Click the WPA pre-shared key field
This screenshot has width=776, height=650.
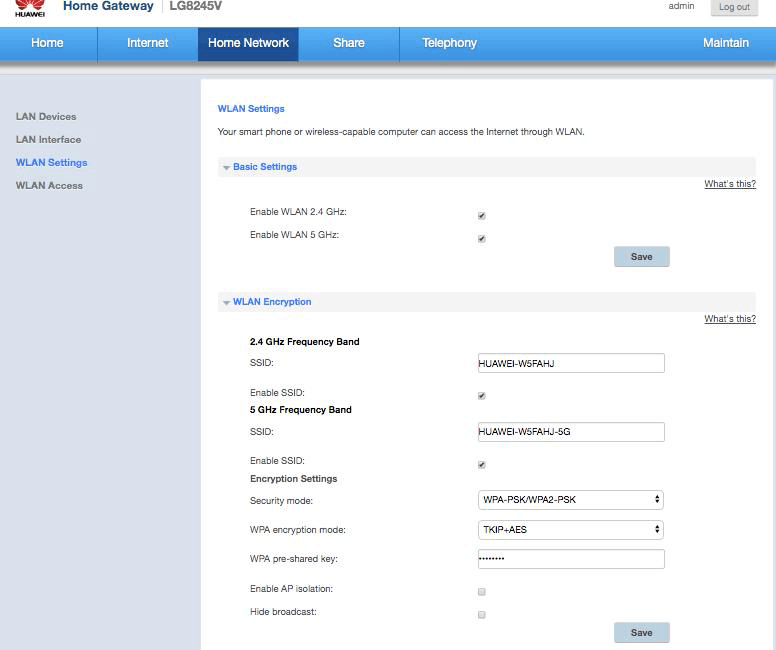point(571,559)
